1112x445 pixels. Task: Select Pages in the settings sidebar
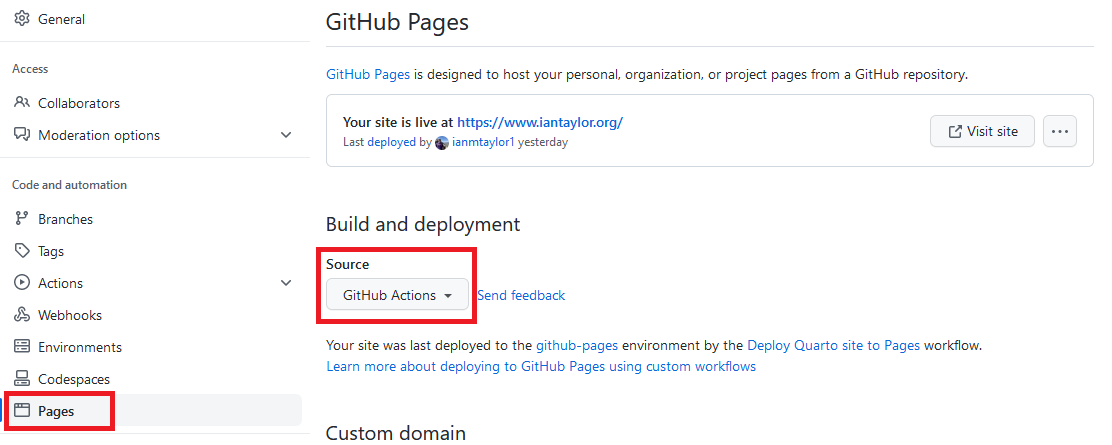coord(56,411)
